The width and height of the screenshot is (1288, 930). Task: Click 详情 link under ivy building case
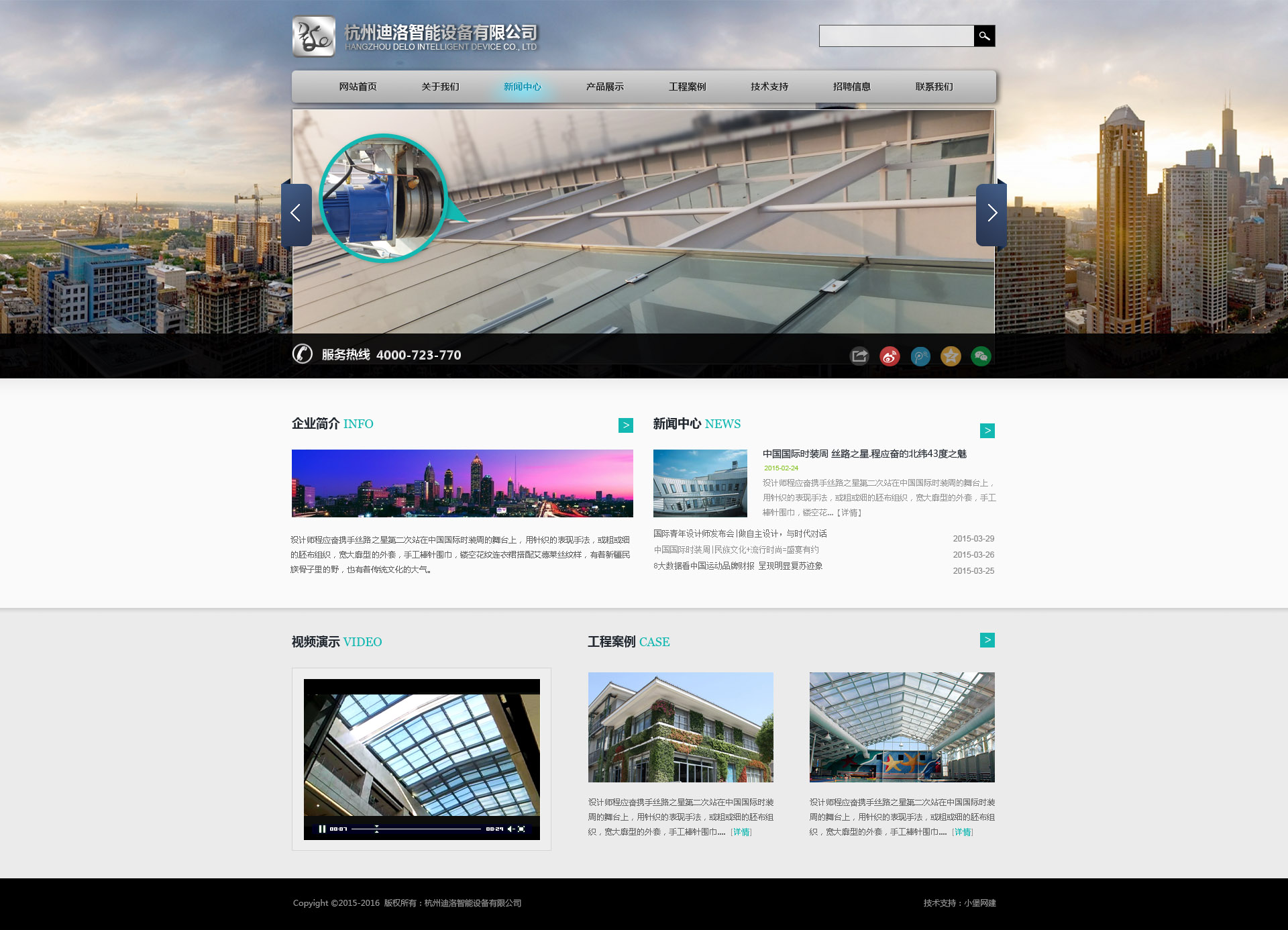click(x=741, y=832)
